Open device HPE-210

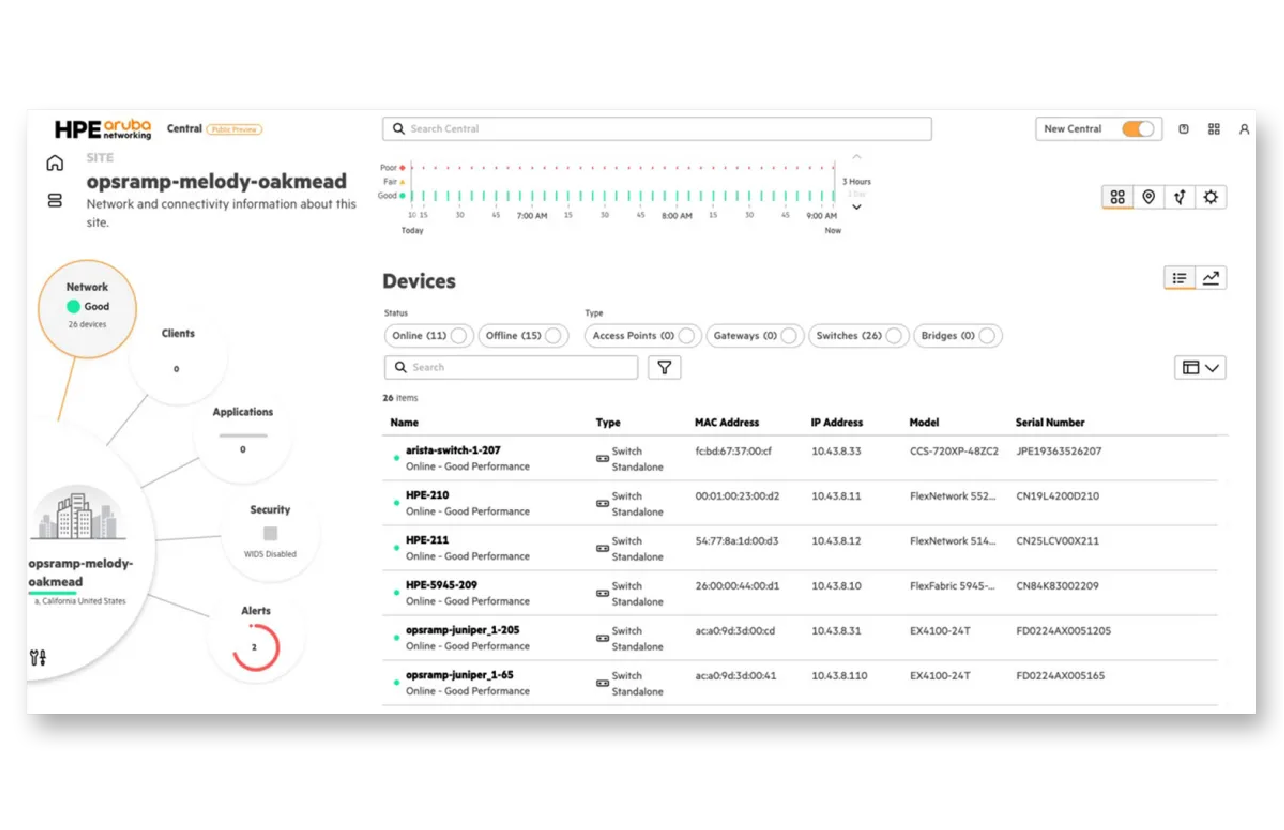427,496
